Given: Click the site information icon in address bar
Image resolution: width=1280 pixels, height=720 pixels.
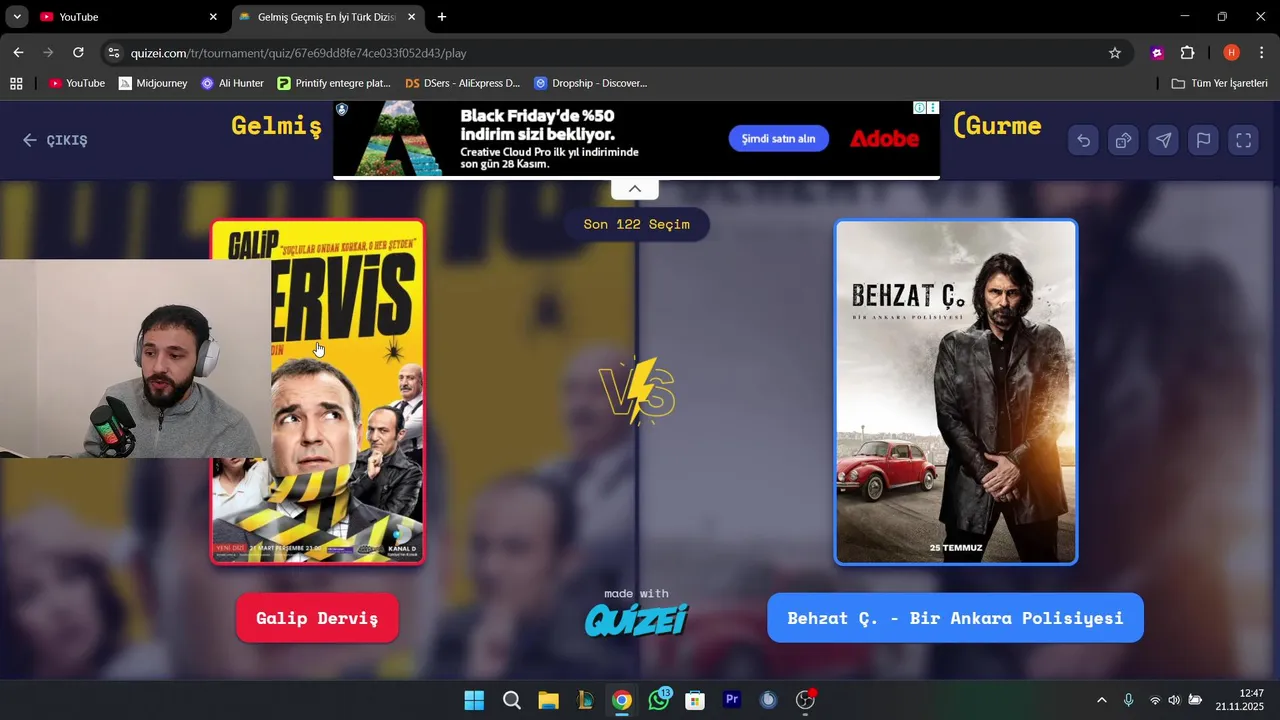Looking at the screenshot, I should [x=113, y=53].
